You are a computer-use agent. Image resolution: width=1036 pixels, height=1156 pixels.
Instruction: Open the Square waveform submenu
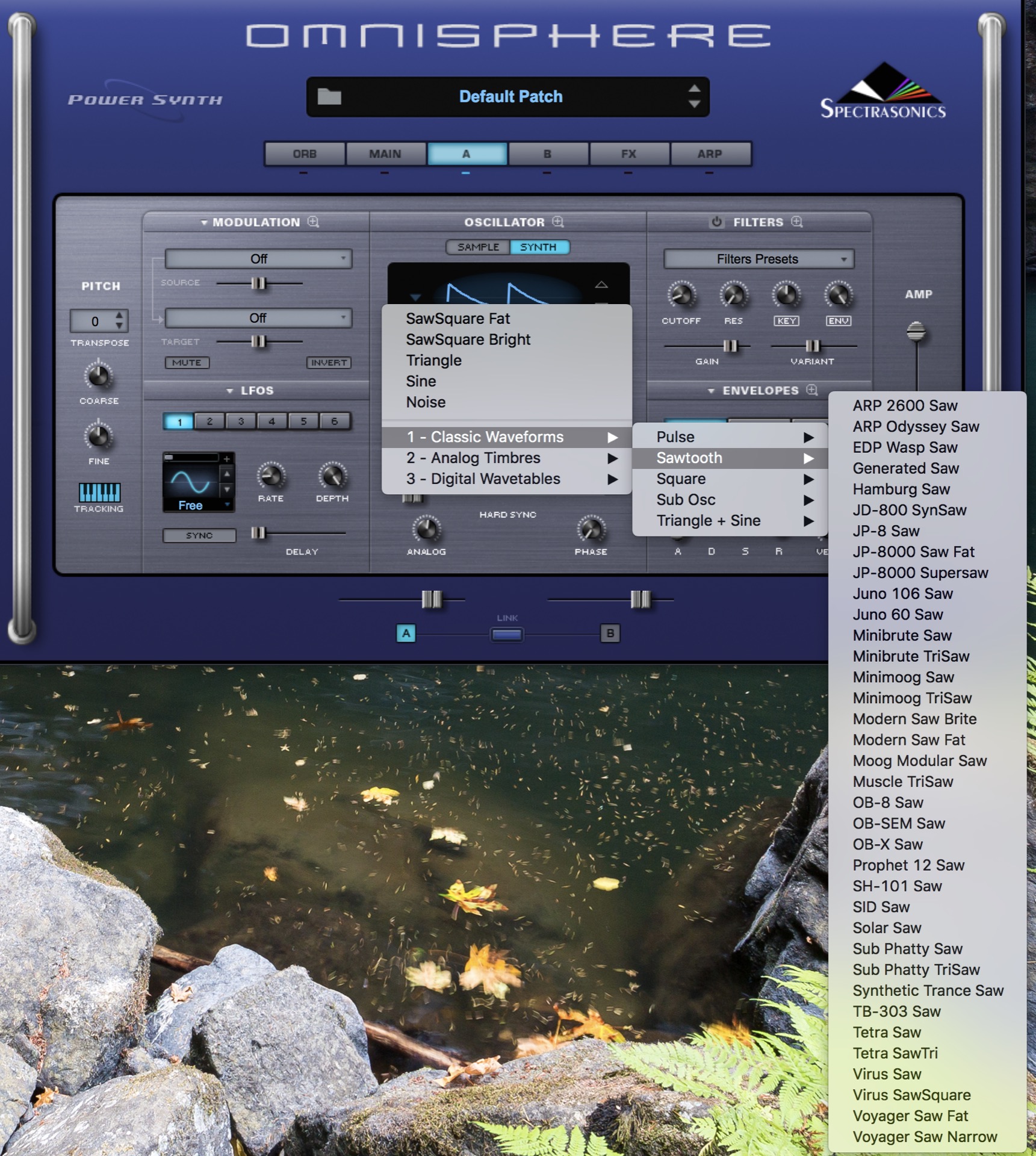[730, 479]
